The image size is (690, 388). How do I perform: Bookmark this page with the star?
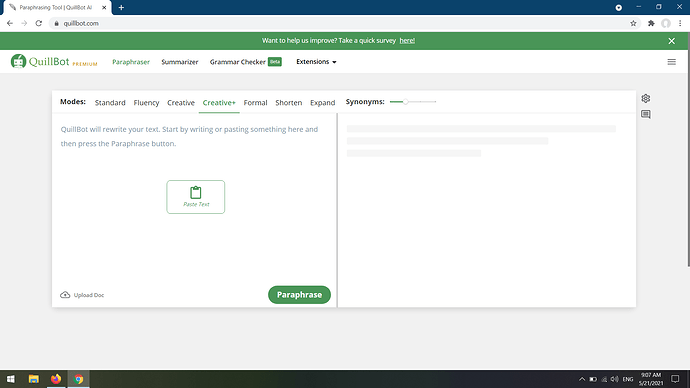point(633,23)
